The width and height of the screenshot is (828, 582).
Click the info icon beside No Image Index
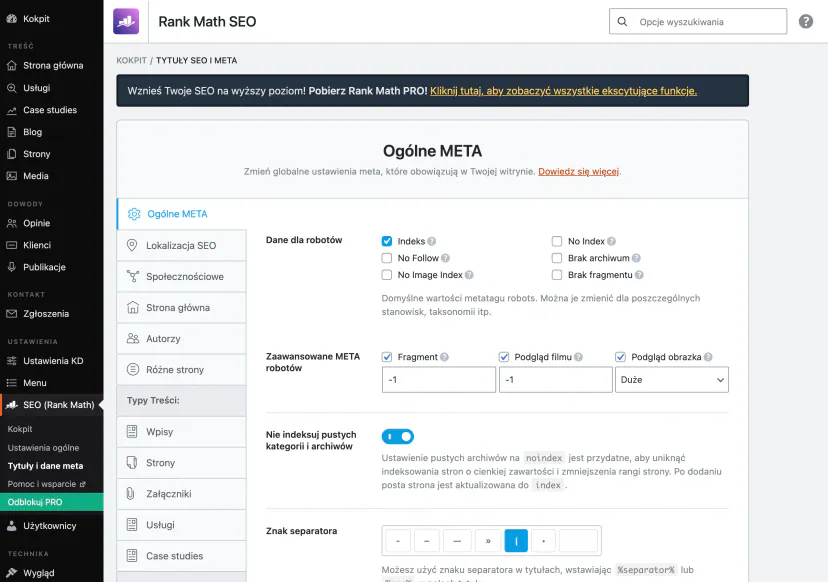pos(469,275)
